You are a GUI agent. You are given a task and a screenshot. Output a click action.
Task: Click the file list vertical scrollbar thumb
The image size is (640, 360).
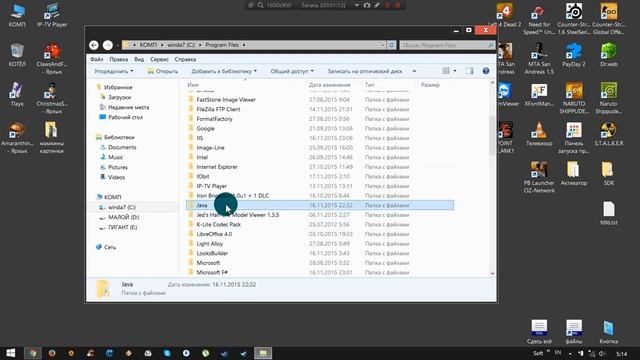[492, 135]
